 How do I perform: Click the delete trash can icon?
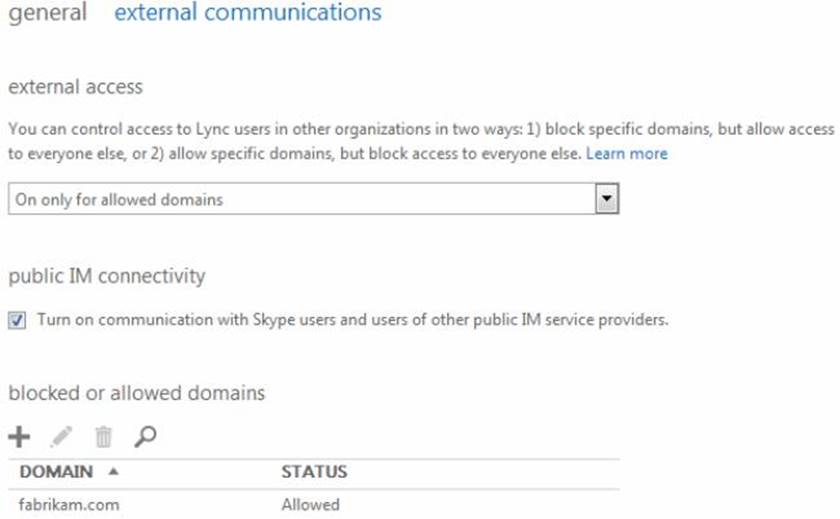[x=104, y=436]
